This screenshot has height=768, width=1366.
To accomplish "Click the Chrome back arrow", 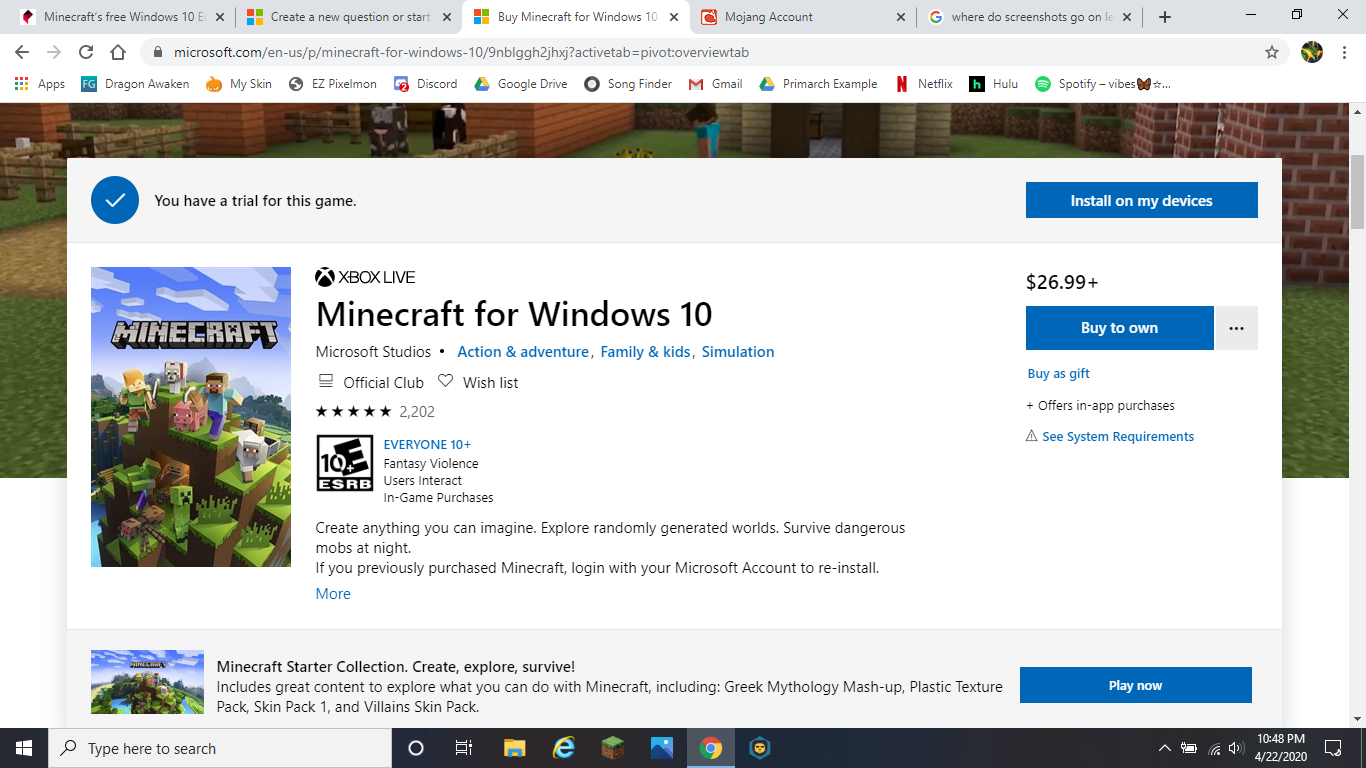I will coord(22,52).
